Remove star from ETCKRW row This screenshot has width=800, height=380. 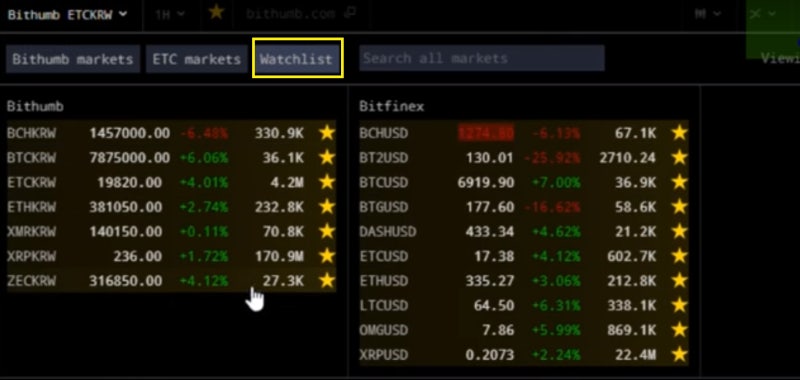327,182
